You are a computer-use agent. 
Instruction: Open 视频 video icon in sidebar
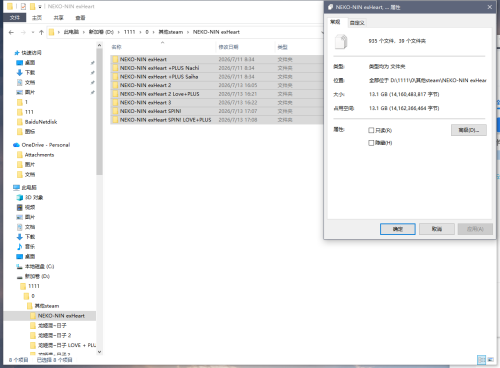pyautogui.click(x=20, y=207)
